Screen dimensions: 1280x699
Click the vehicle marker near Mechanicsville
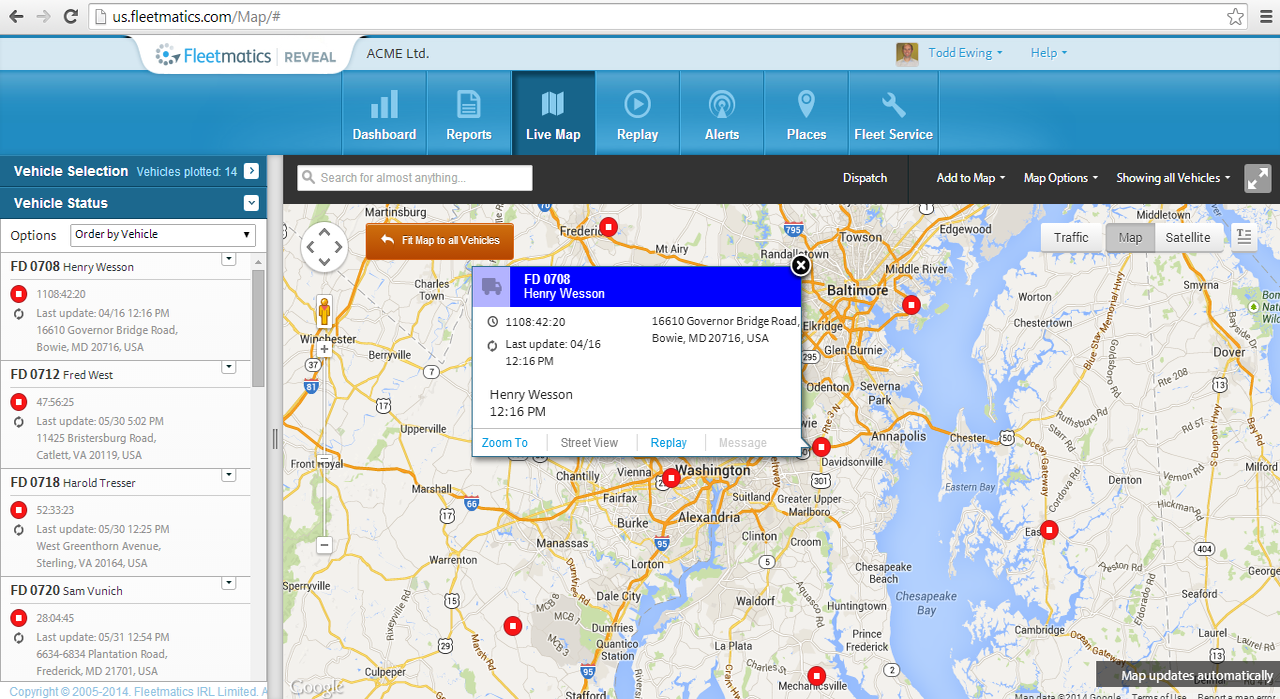816,675
